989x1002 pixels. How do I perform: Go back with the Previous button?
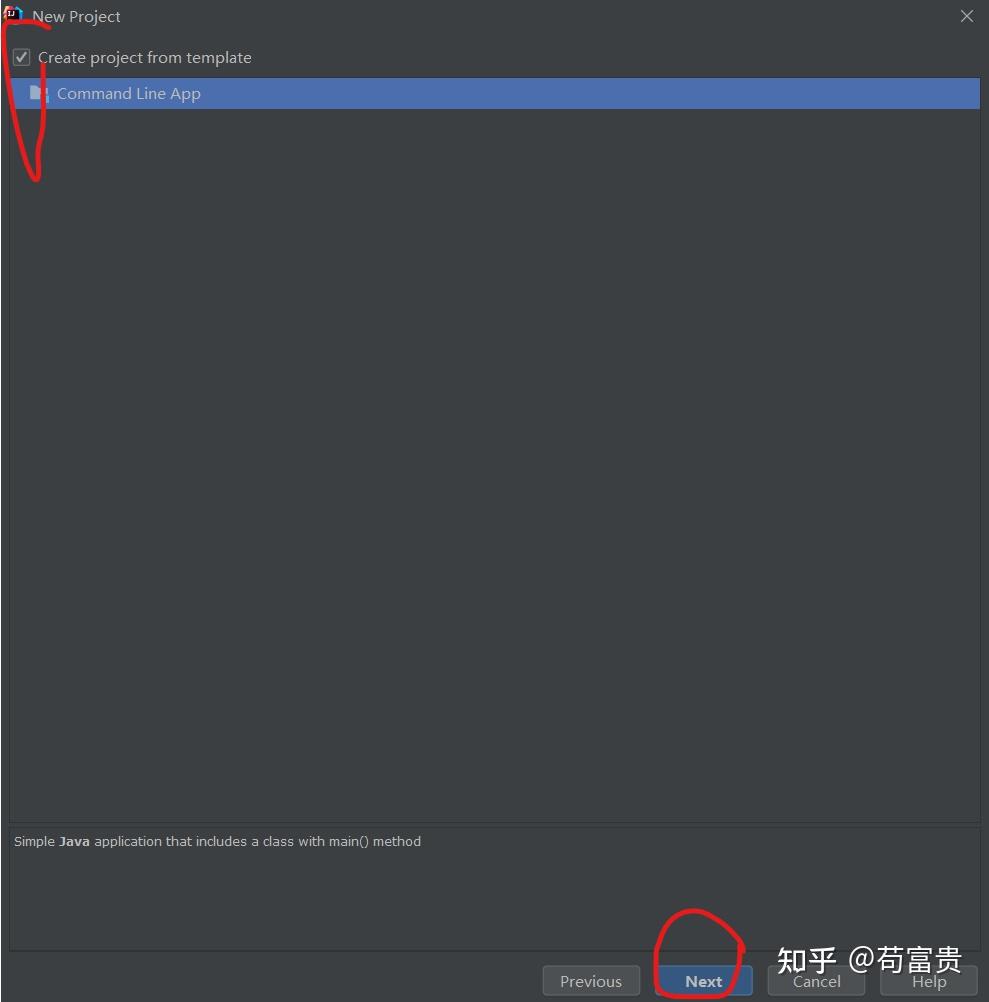coord(591,981)
